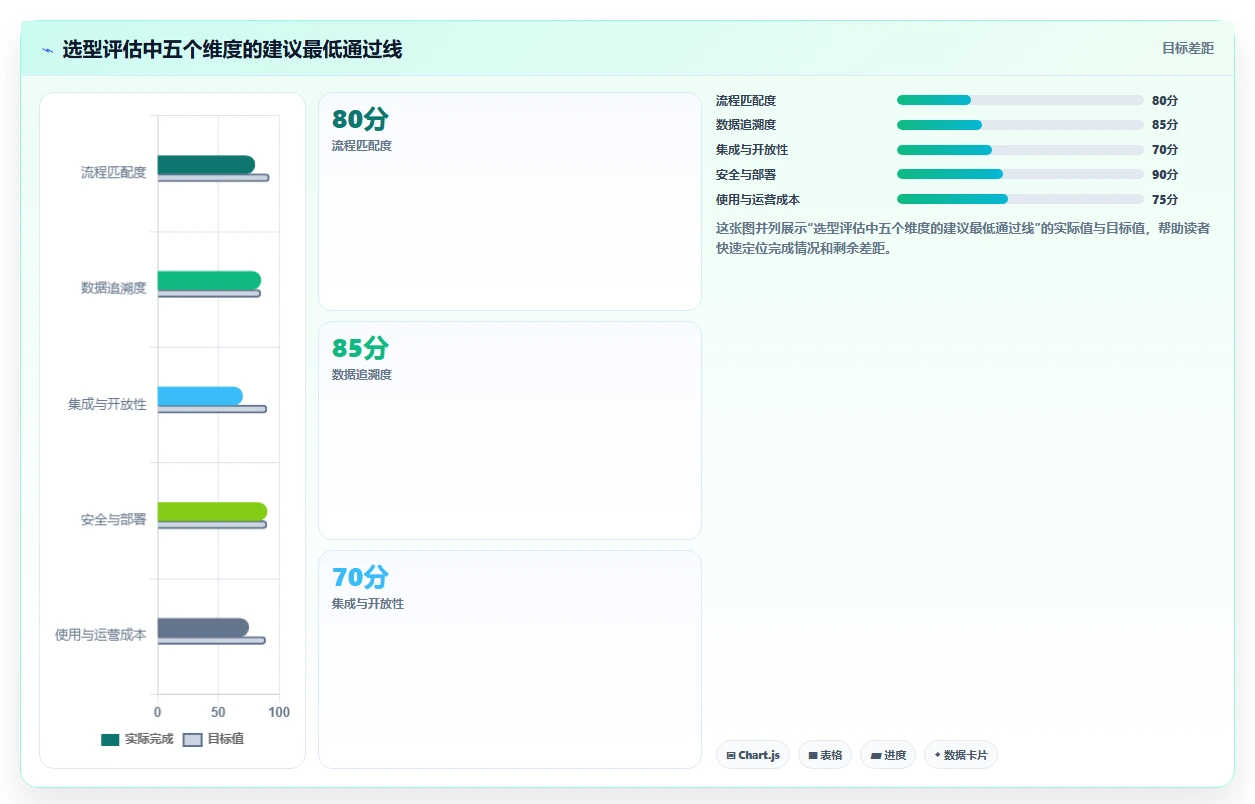Click the 90分 value in progress list
The width and height of the screenshot is (1255, 804).
pyautogui.click(x=1165, y=174)
